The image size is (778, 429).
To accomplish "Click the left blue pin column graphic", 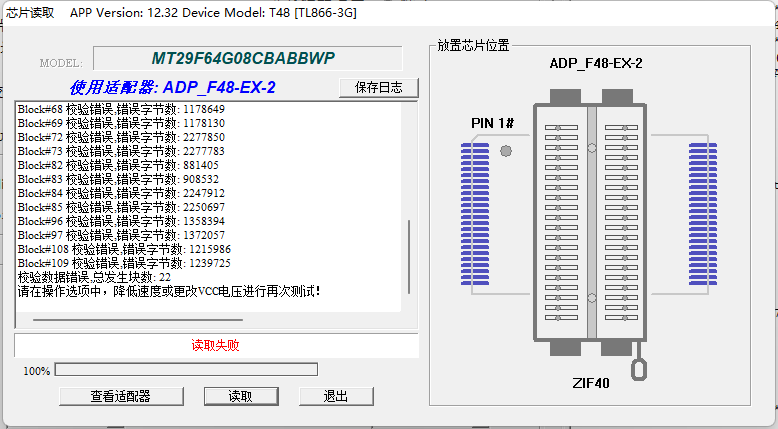I will coord(474,214).
